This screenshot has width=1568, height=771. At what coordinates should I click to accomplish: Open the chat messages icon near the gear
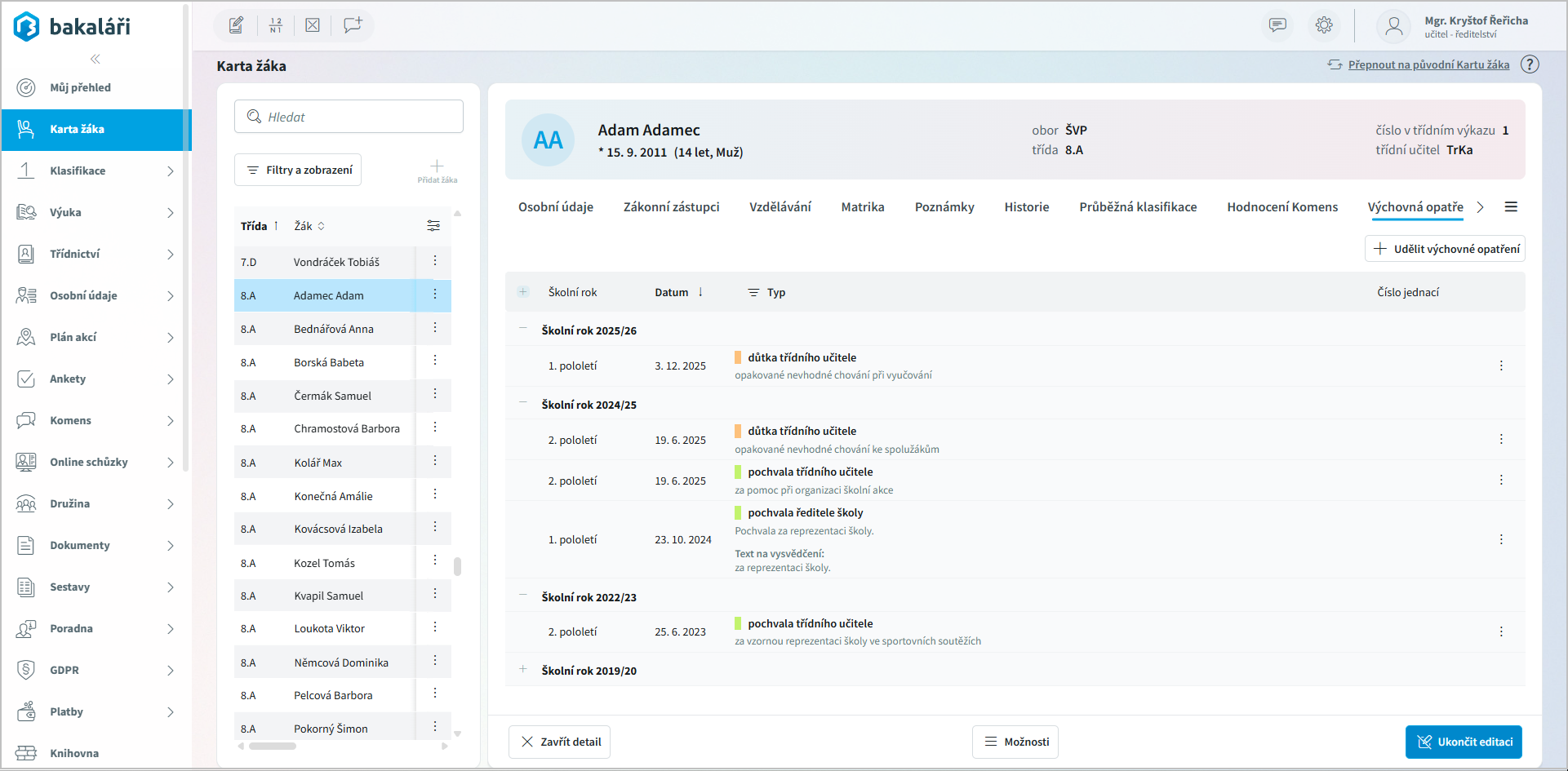[x=1277, y=25]
